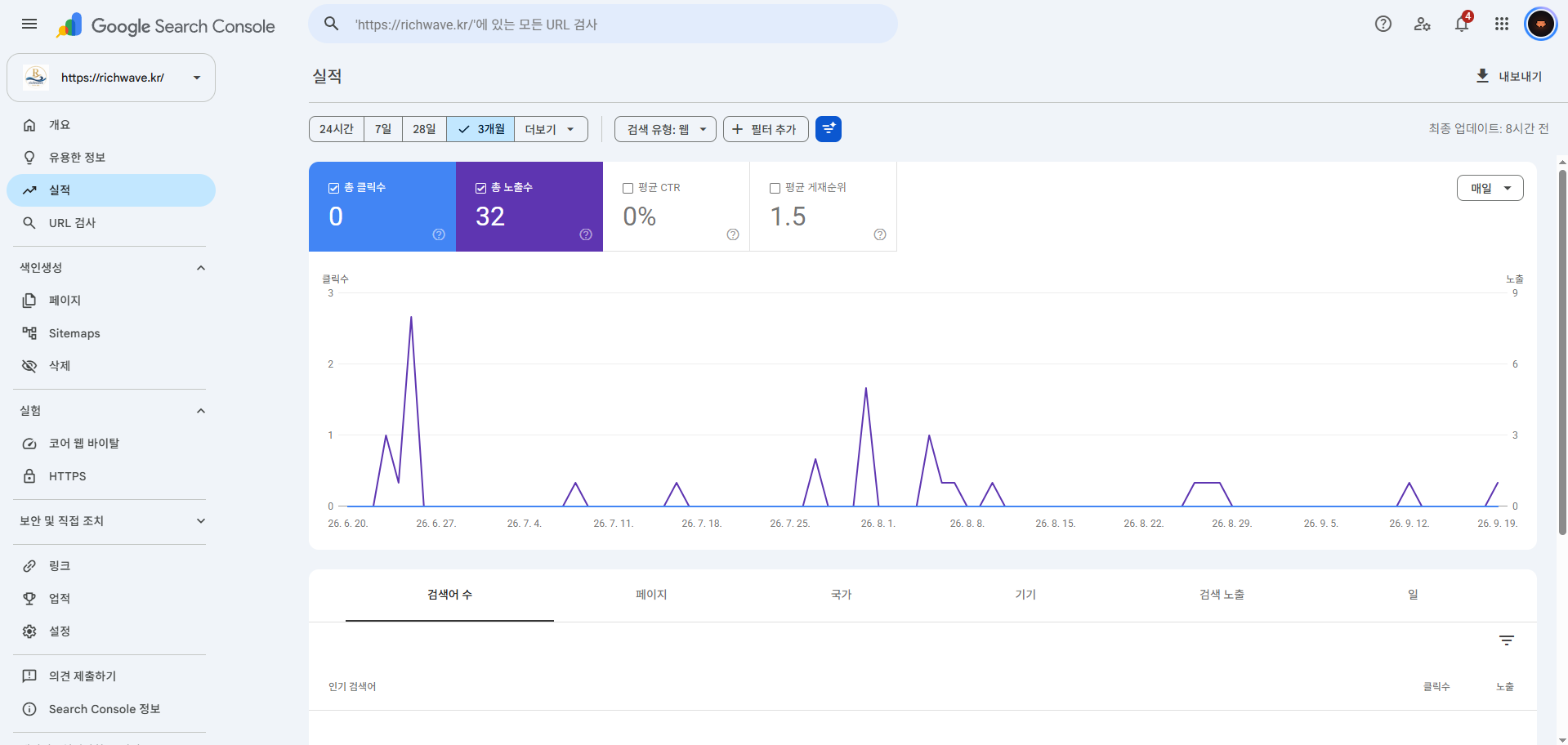The width and height of the screenshot is (1568, 745).
Task: Open 검색 유형: 웹 dropdown
Action: (665, 129)
